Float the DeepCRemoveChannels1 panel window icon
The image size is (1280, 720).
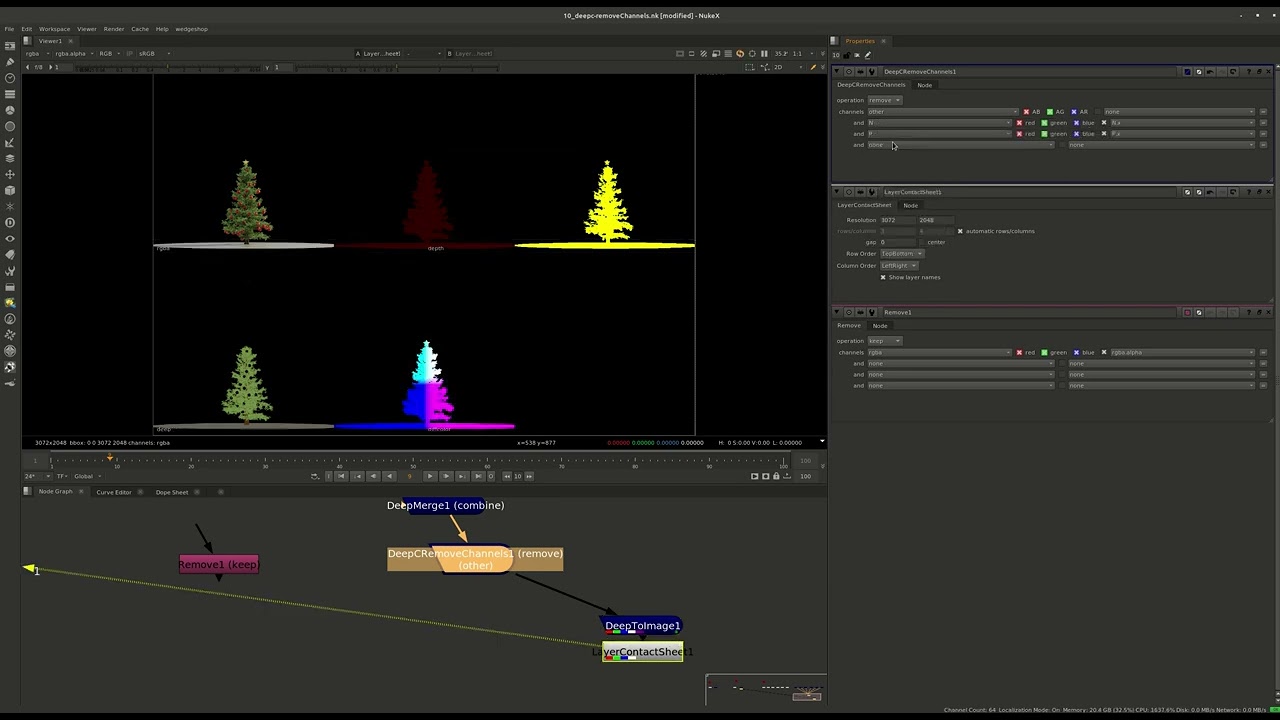tap(1259, 72)
